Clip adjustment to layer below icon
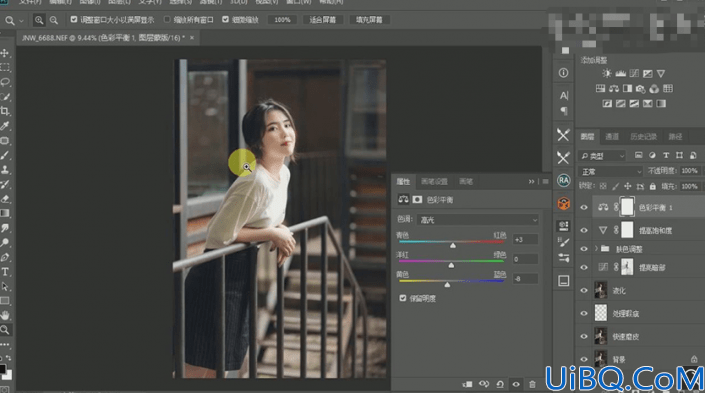The height and width of the screenshot is (393, 705). (468, 384)
